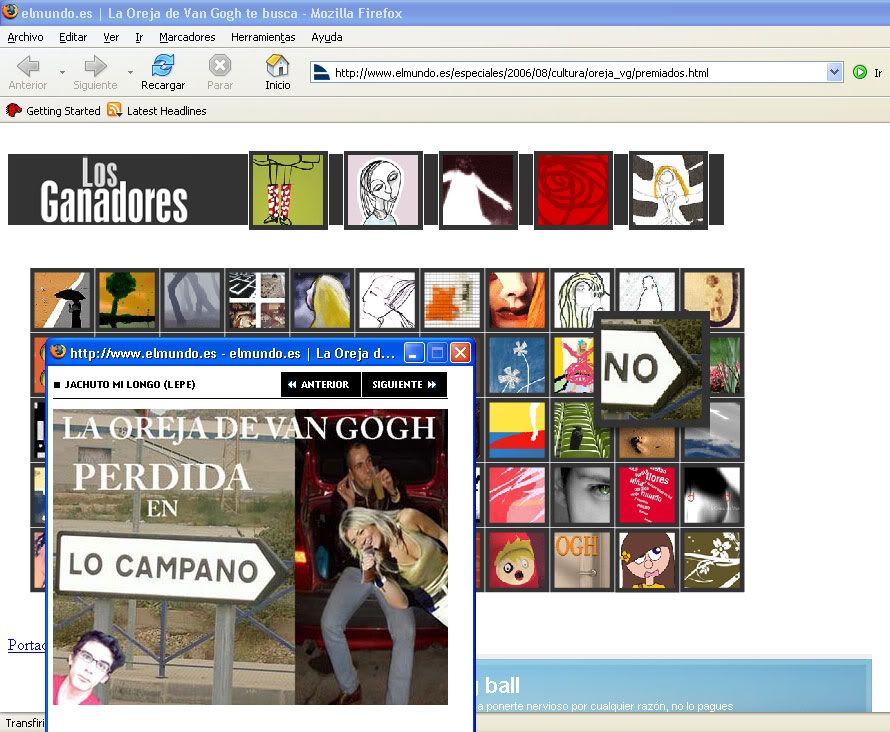This screenshot has height=732, width=890.
Task: Select the umbrella silhouette thumbnail
Action: 62,300
